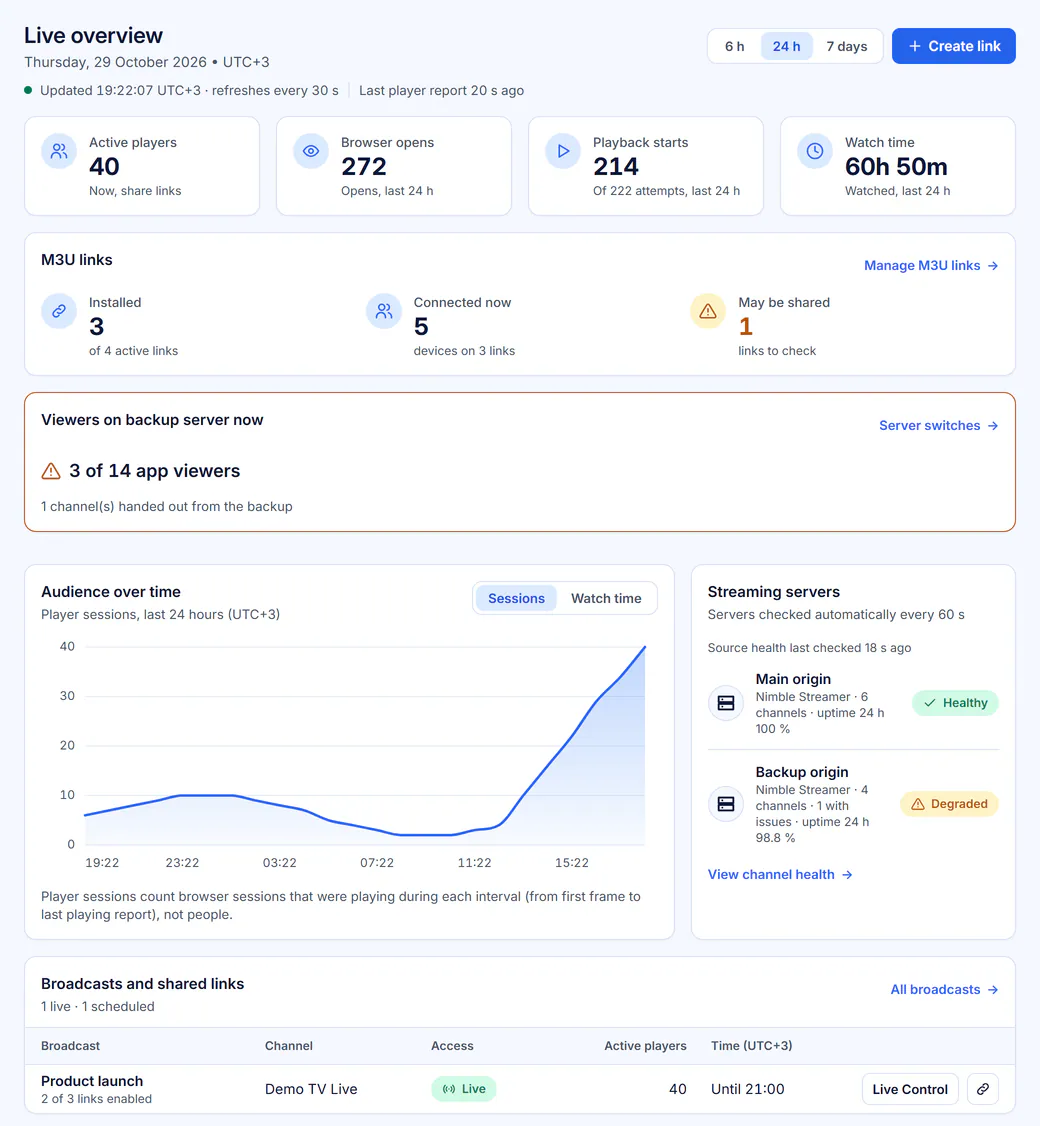Click the Main origin server icon
The width and height of the screenshot is (1040, 1126).
(x=726, y=703)
